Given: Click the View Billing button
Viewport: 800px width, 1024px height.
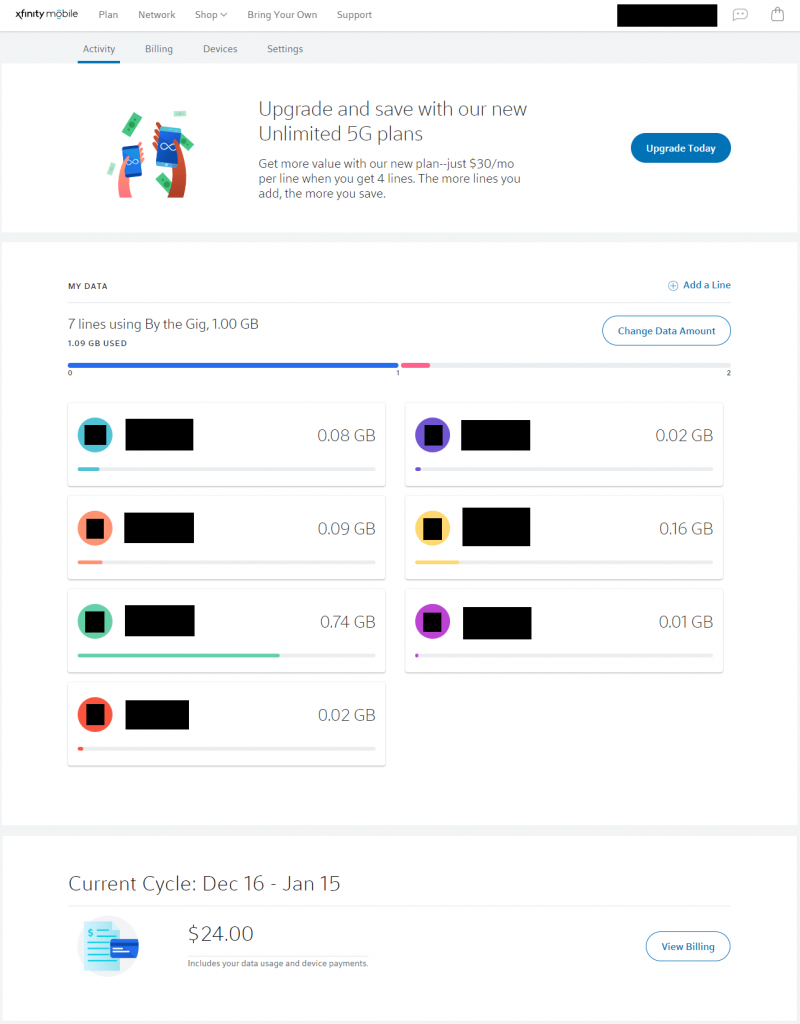Looking at the screenshot, I should pos(687,946).
